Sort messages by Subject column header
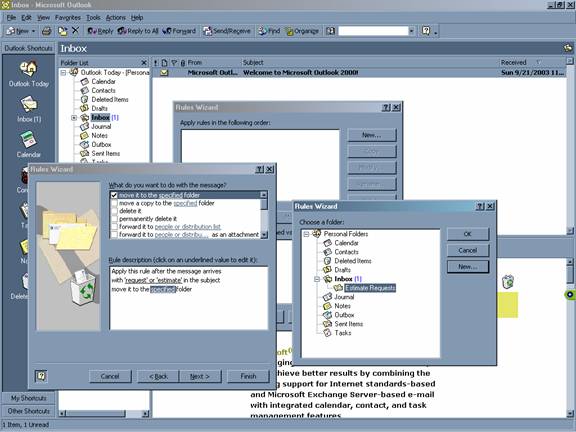This screenshot has width=576, height=432. click(369, 62)
